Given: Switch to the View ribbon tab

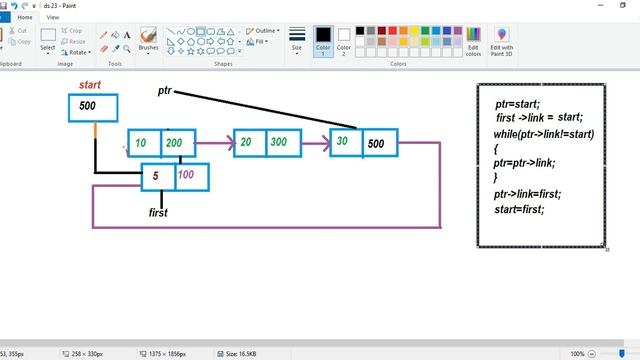Looking at the screenshot, I should pyautogui.click(x=53, y=18).
